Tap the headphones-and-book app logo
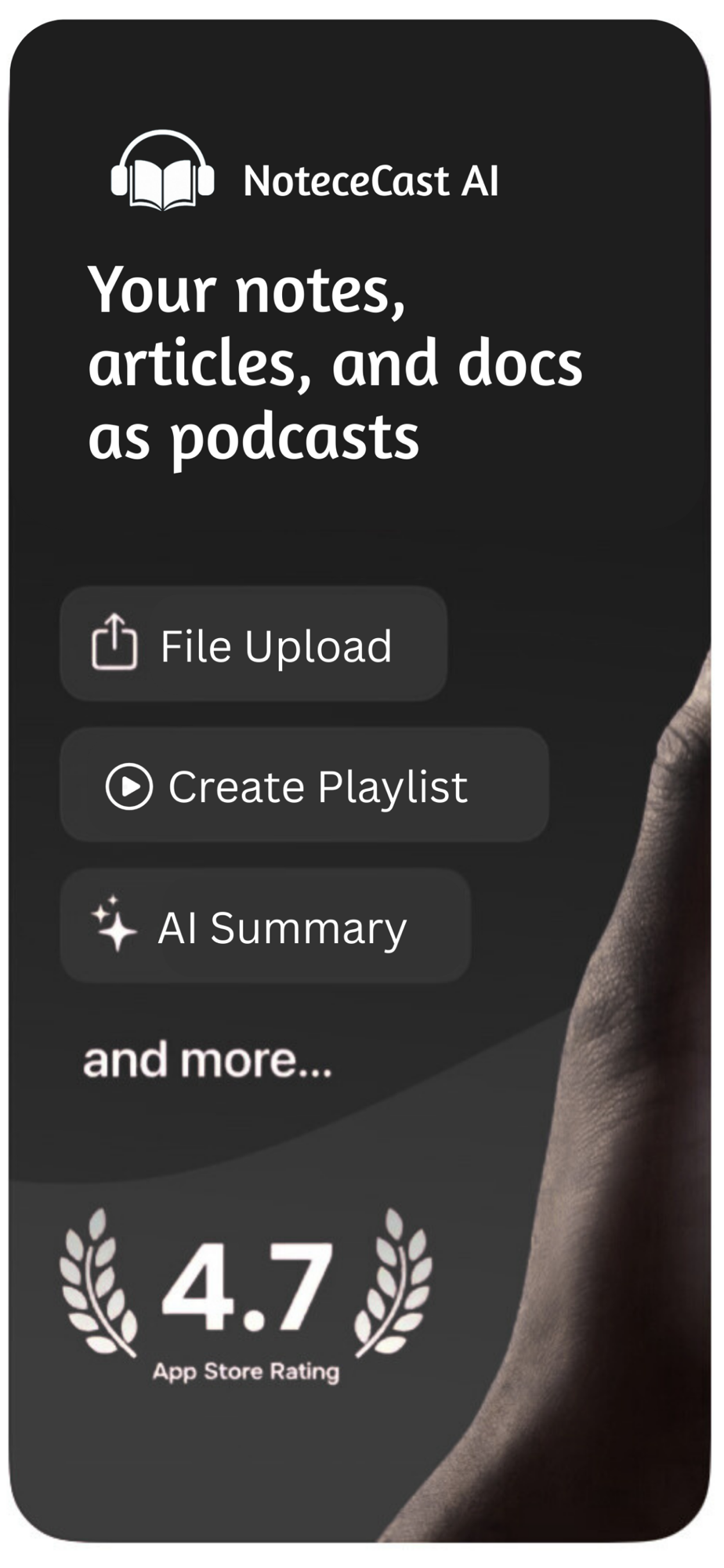The width and height of the screenshot is (724, 1568). point(162,170)
